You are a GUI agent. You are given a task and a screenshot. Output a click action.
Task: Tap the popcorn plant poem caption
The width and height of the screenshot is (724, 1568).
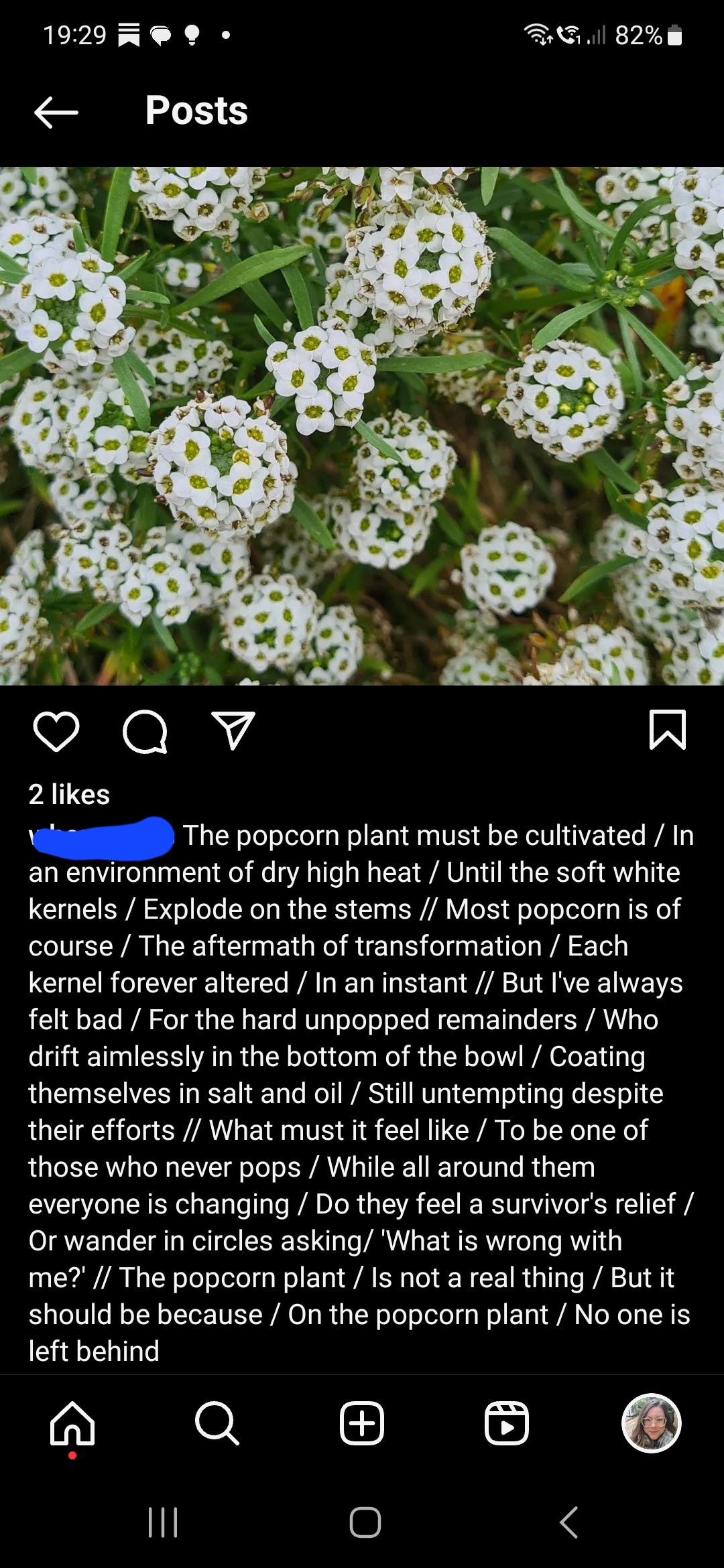coord(362,1093)
